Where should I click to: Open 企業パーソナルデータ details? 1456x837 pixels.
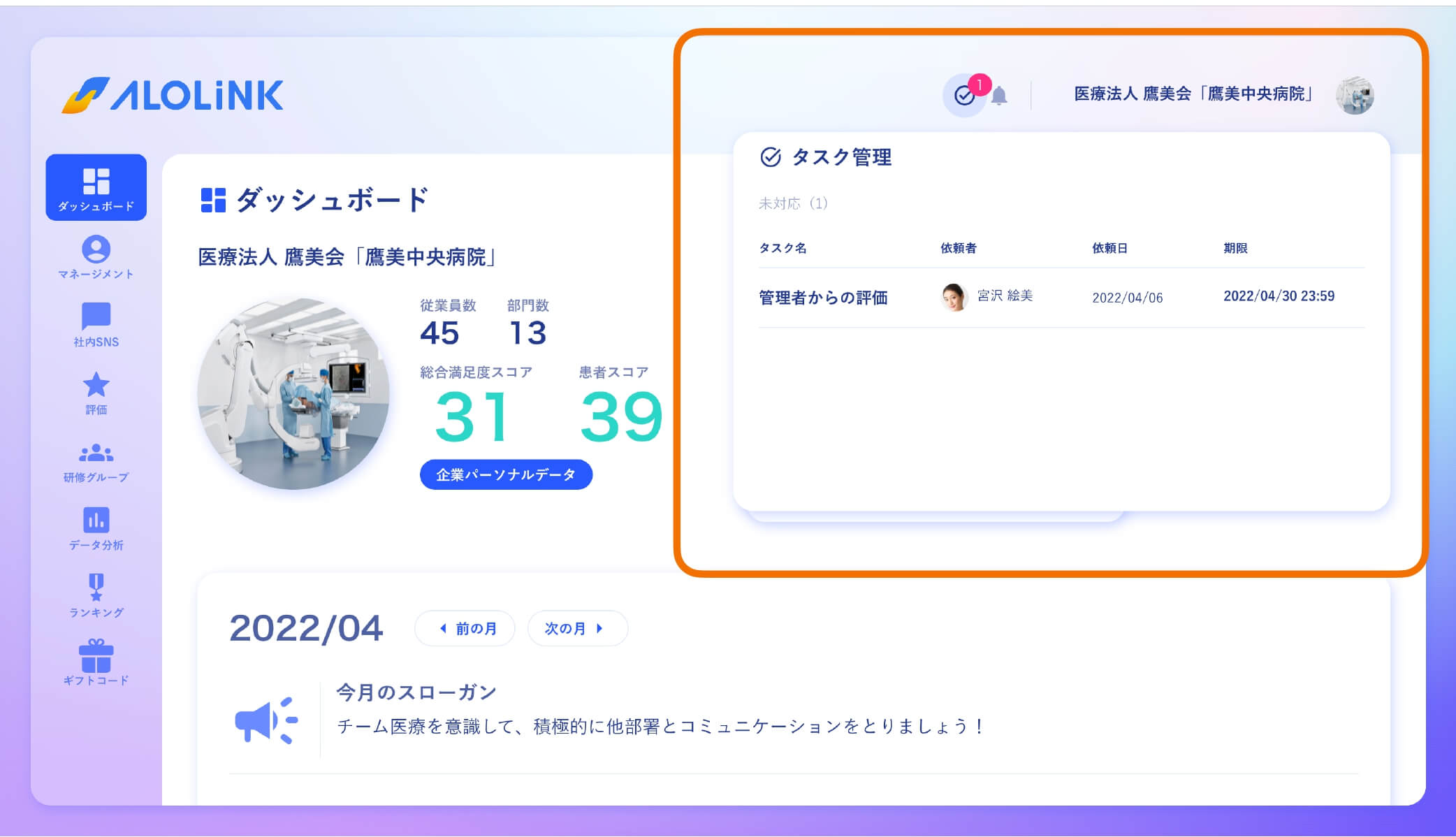point(505,474)
